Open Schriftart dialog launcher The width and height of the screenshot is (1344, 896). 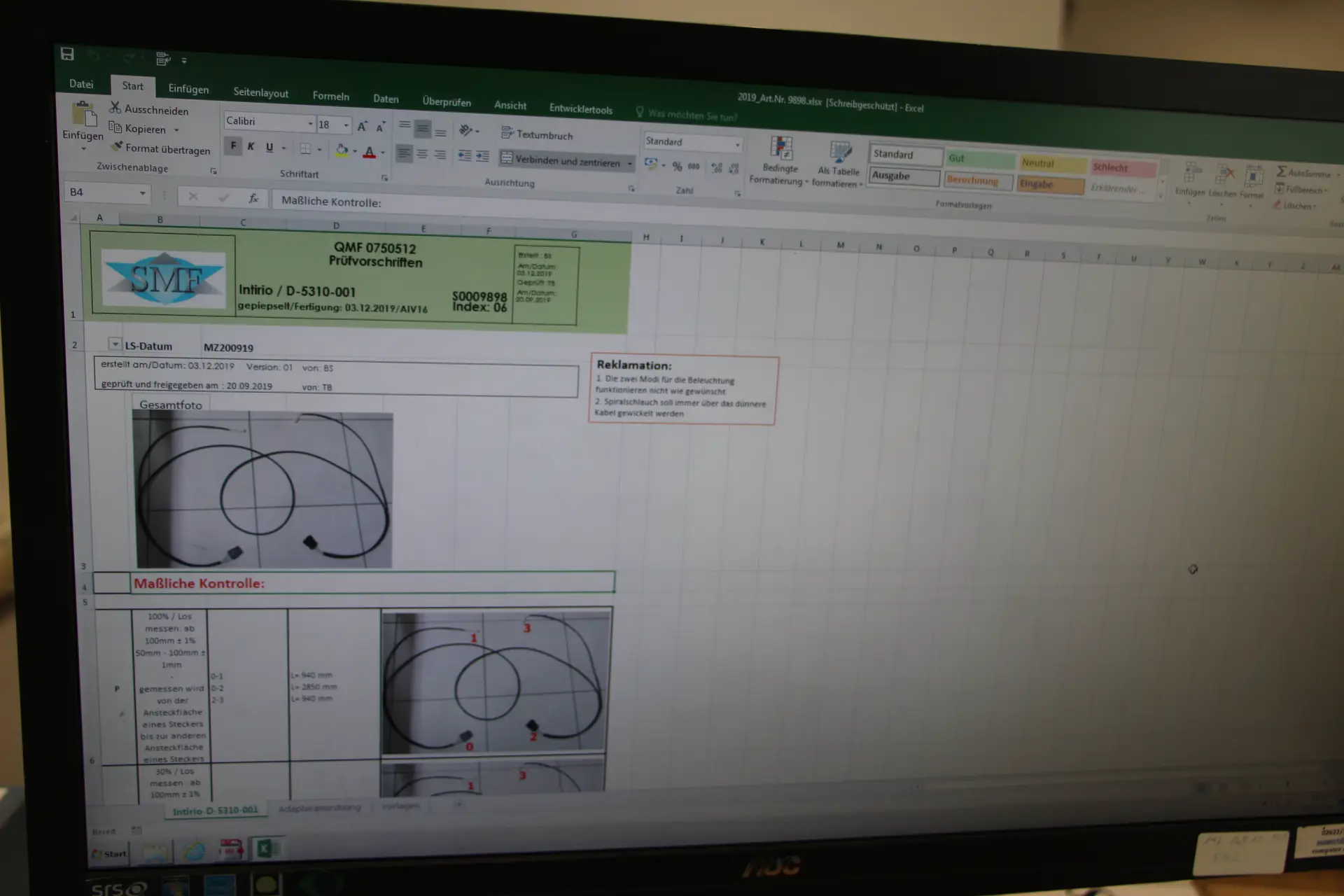tap(384, 178)
